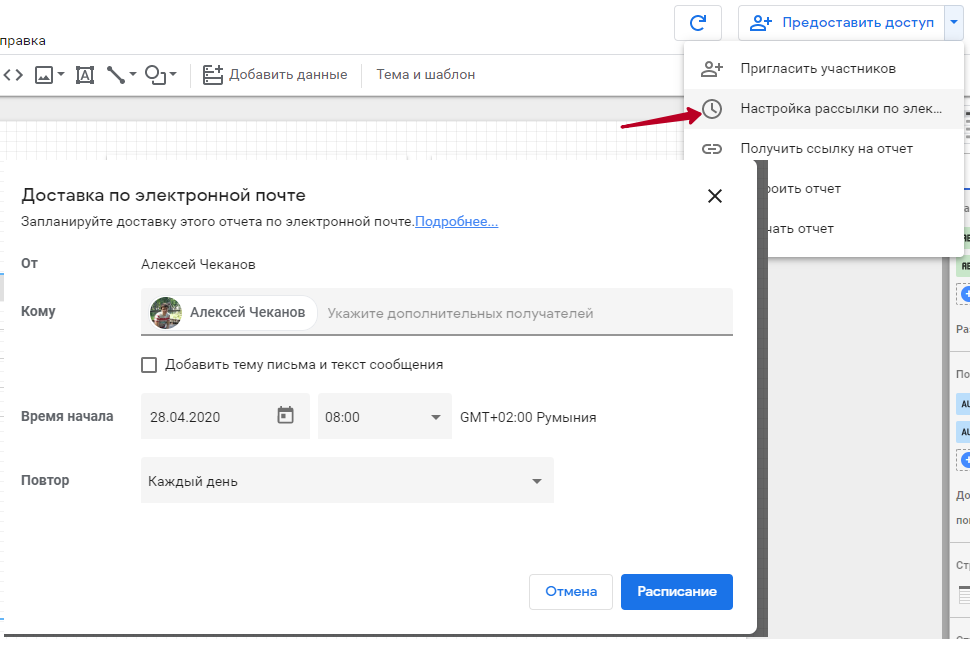Click the embed URL code icon

point(13,74)
